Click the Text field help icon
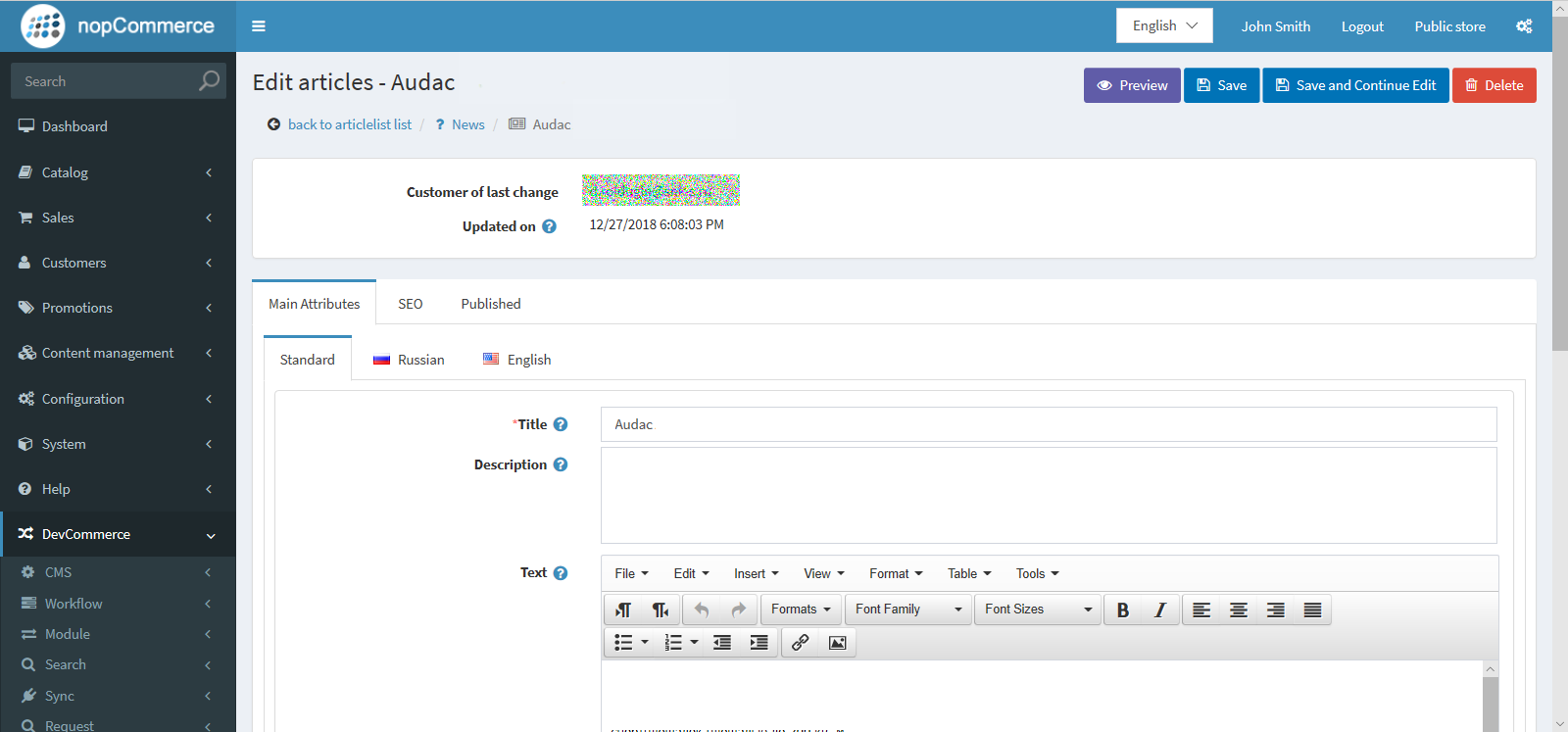Viewport: 1568px width, 732px height. [561, 573]
